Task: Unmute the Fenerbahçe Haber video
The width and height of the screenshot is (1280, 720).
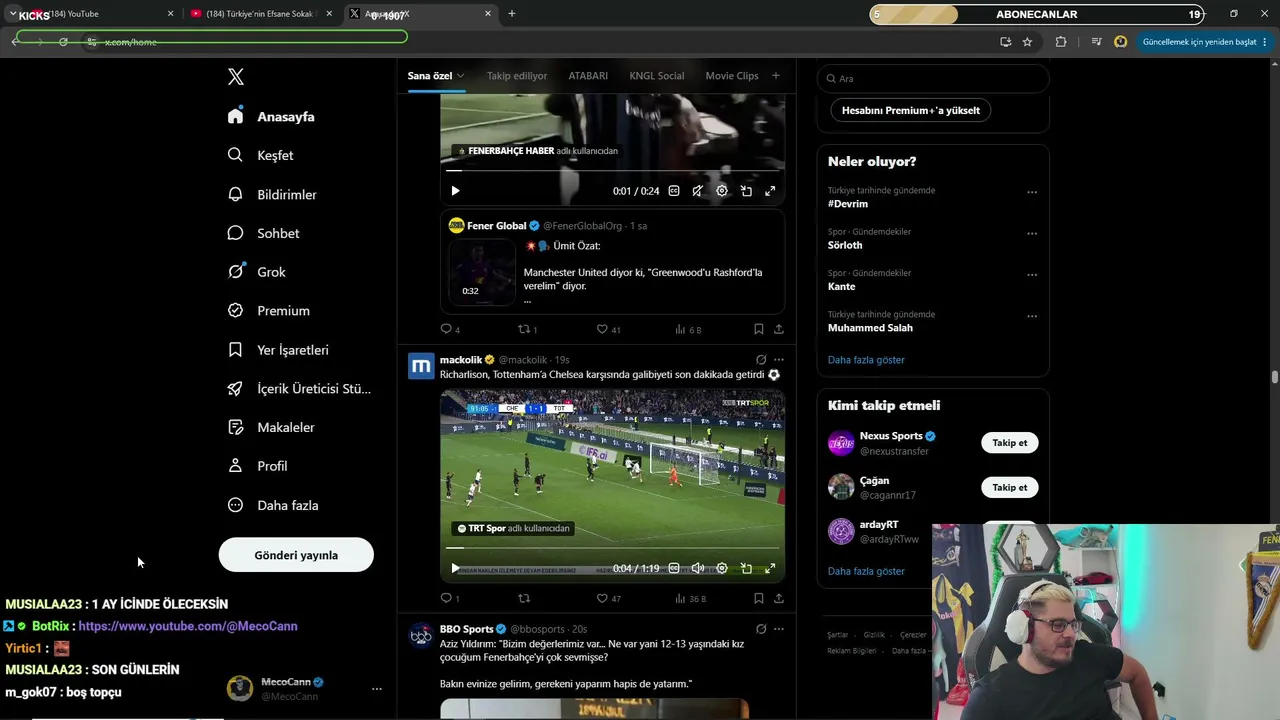Action: (x=698, y=191)
